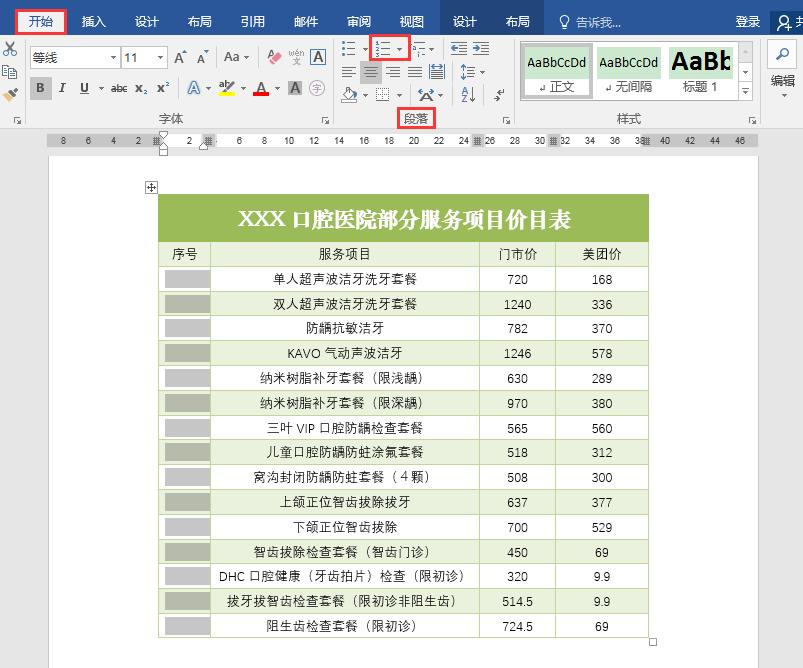803x668 pixels.
Task: Toggle the show paragraph marks button
Action: point(498,95)
